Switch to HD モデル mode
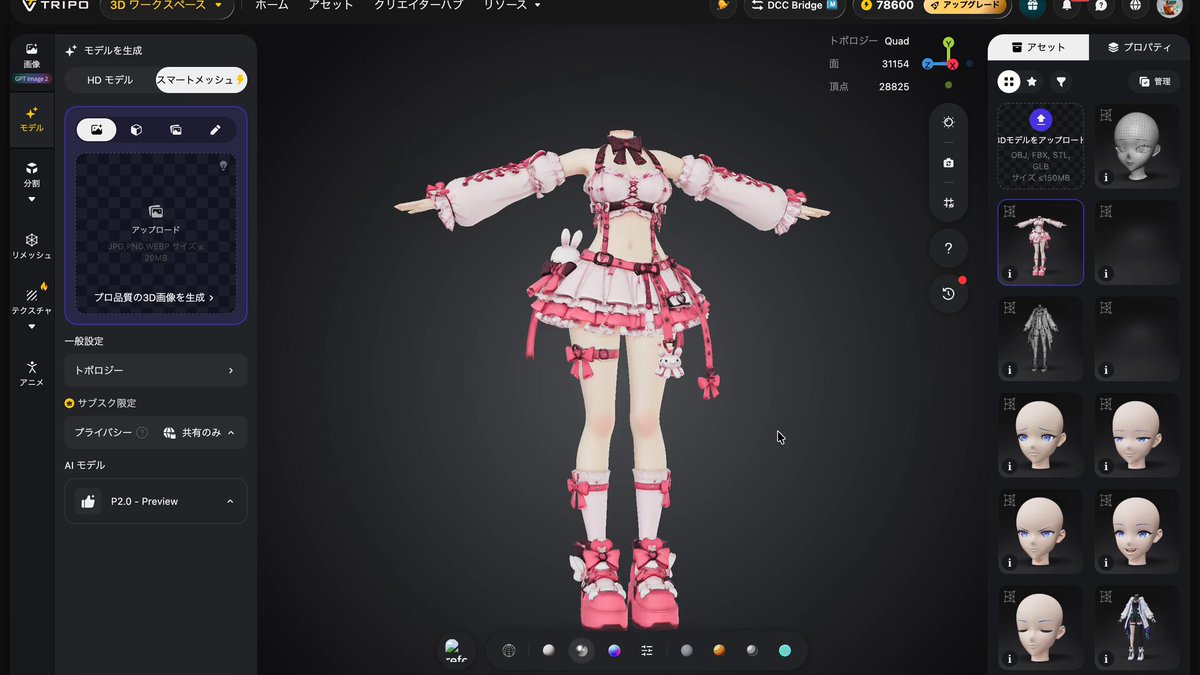The image size is (1200, 675). tap(110, 80)
